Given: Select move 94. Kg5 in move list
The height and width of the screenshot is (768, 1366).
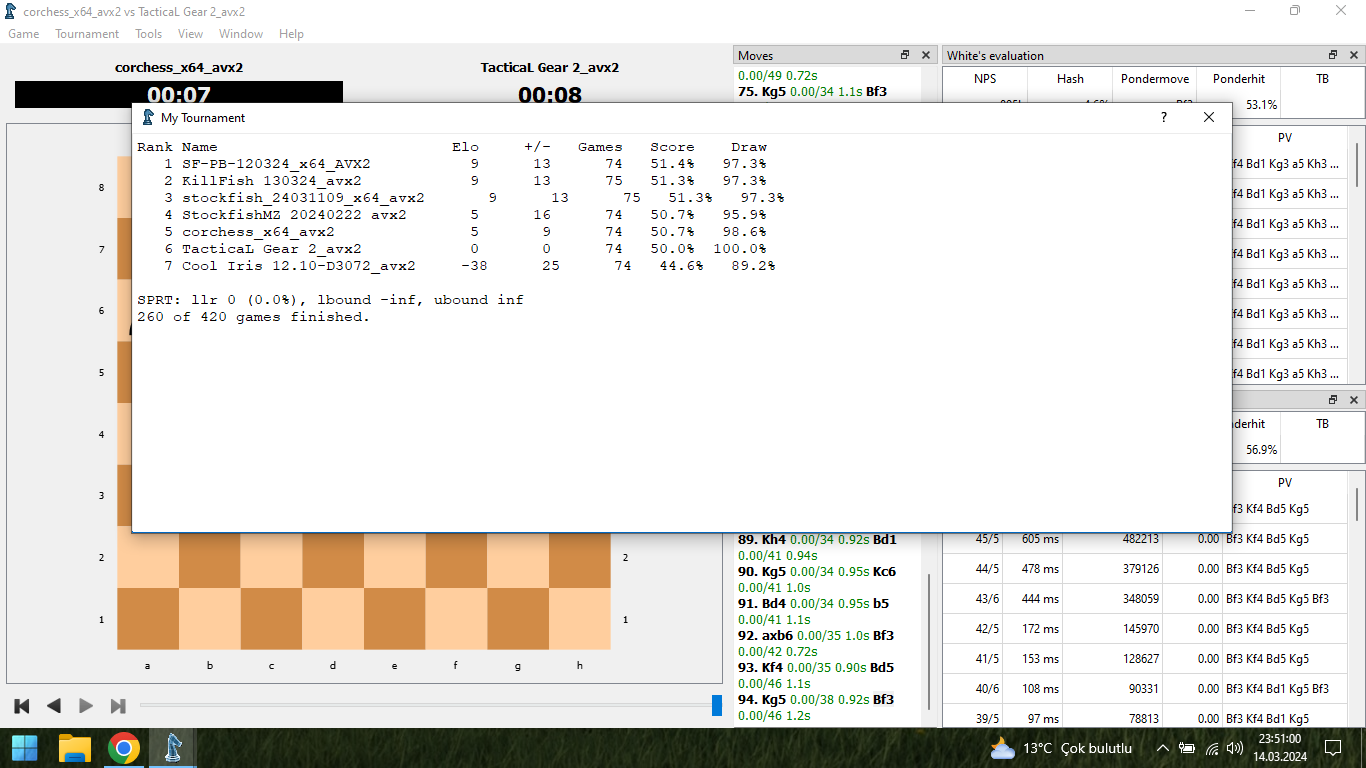Looking at the screenshot, I should coord(762,699).
